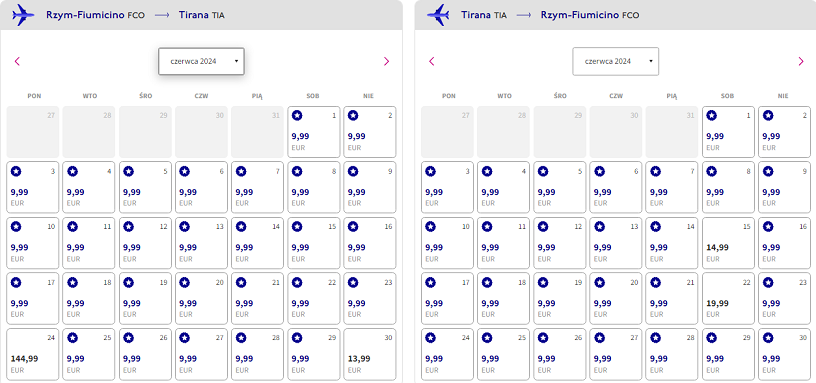Click the star badge on June 17 Tirana-Rzym

tap(431, 283)
